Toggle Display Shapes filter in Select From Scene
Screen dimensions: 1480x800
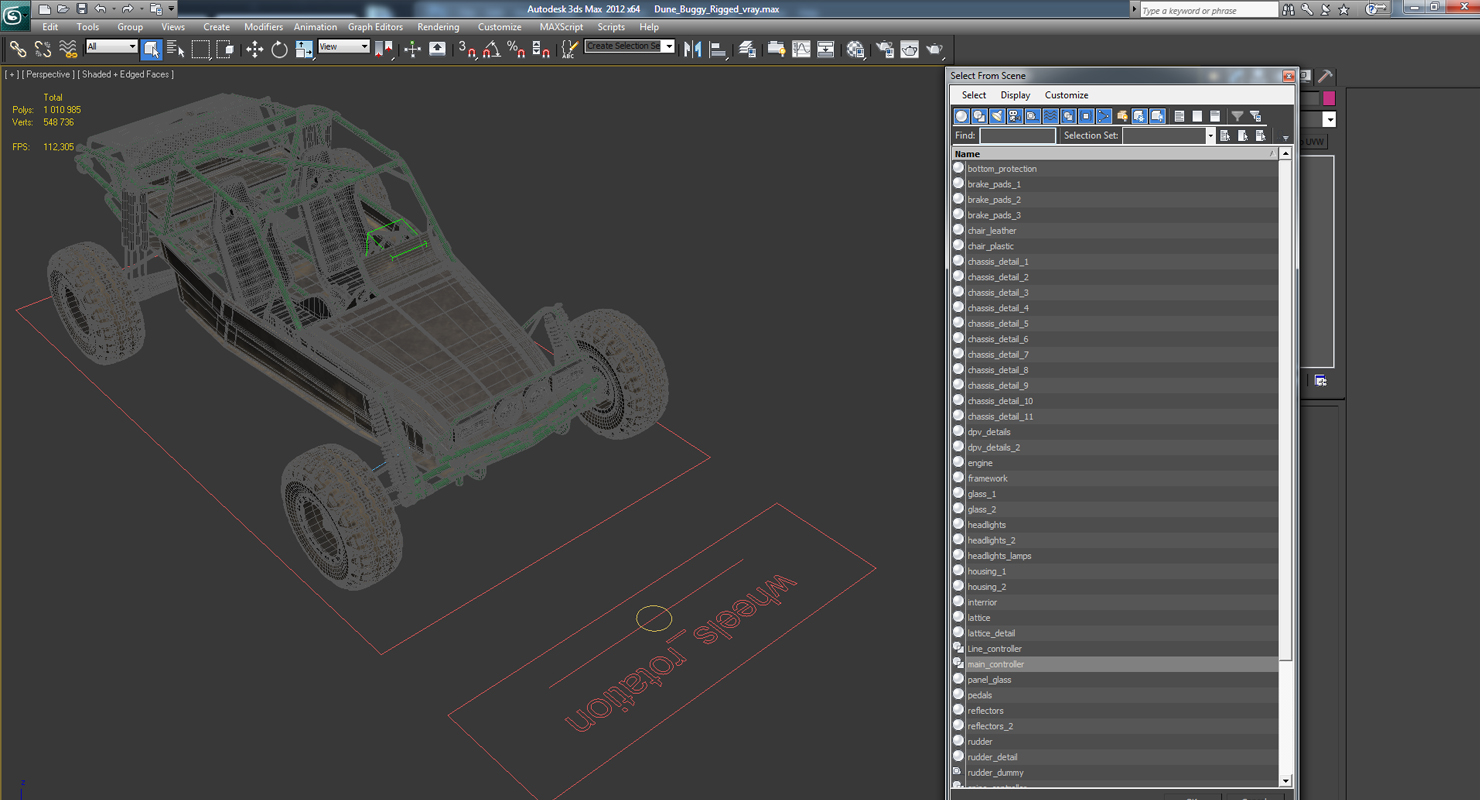point(979,116)
